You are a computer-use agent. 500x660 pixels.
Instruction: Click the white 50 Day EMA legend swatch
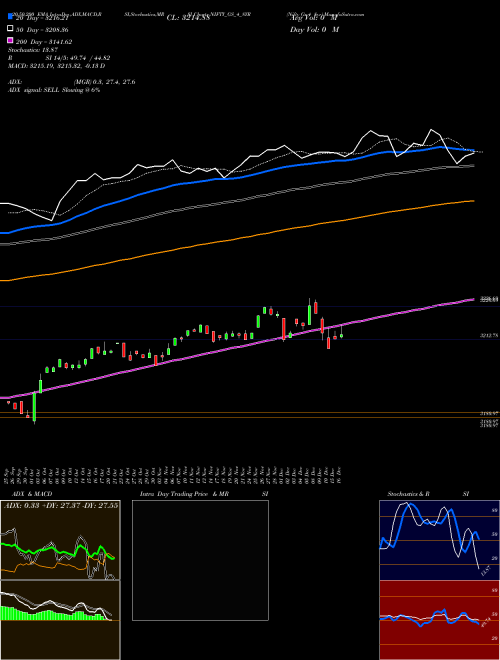point(11,29)
